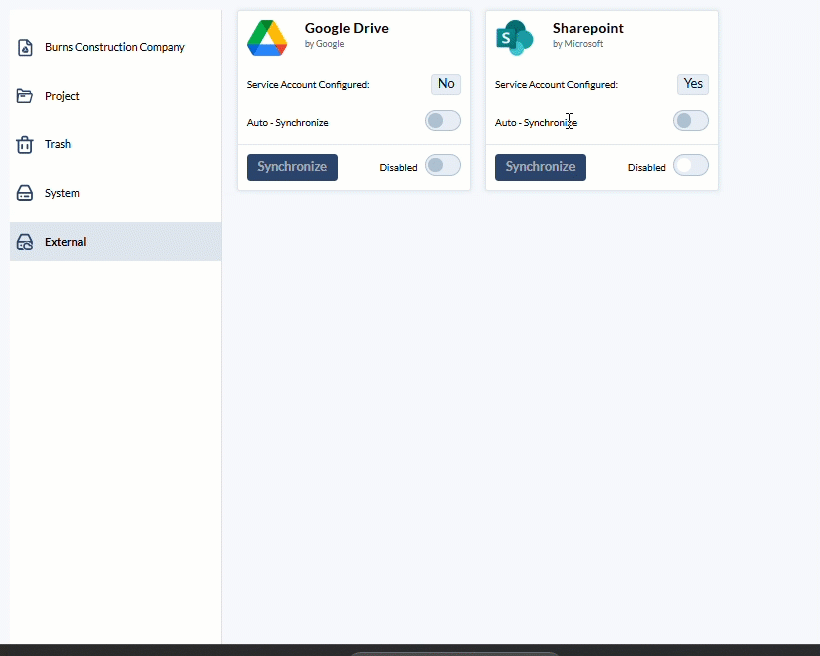Click the Project folder icon
The height and width of the screenshot is (656, 820).
[25, 96]
